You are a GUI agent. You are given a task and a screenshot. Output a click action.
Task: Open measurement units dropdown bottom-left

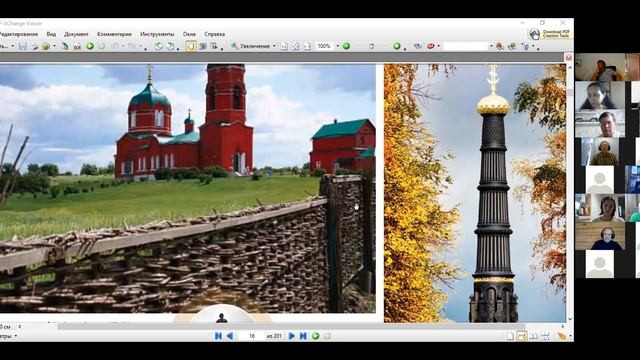pyautogui.click(x=16, y=336)
